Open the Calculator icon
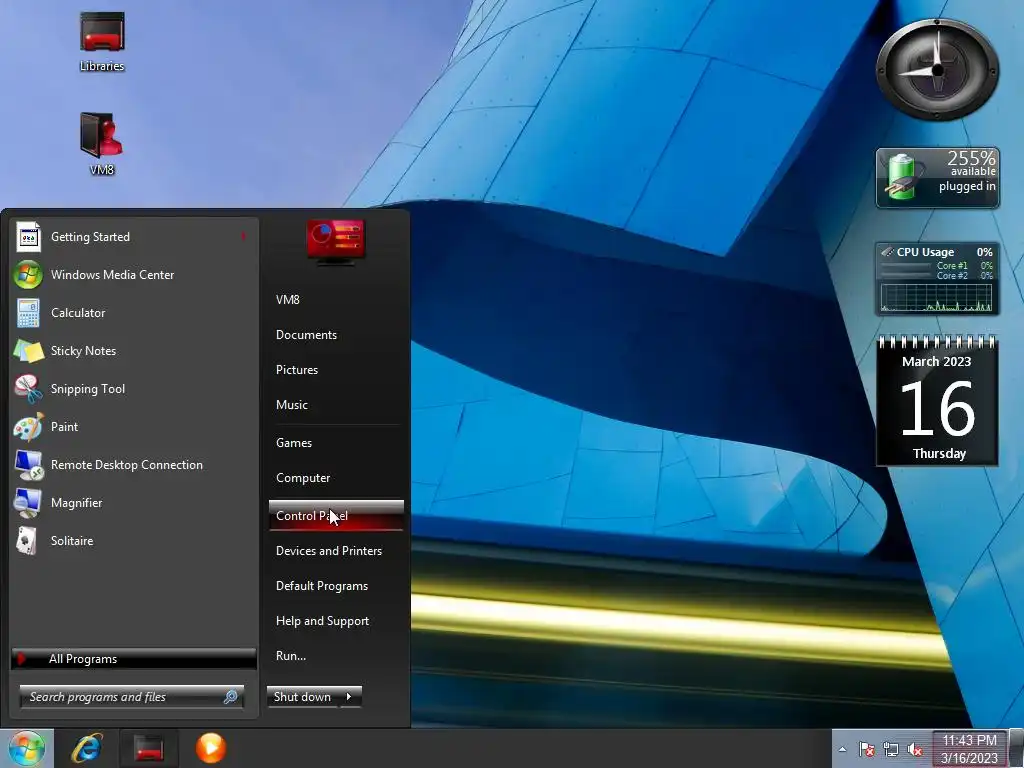Viewport: 1024px width, 768px height. pos(28,313)
